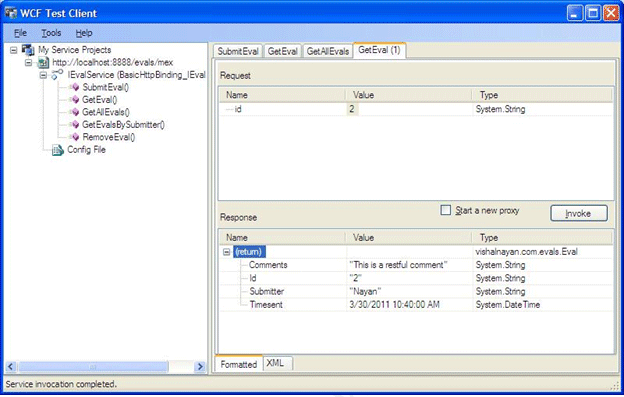Close the WCF Test Client window
Viewport: 624px width, 397px height.
click(x=611, y=14)
